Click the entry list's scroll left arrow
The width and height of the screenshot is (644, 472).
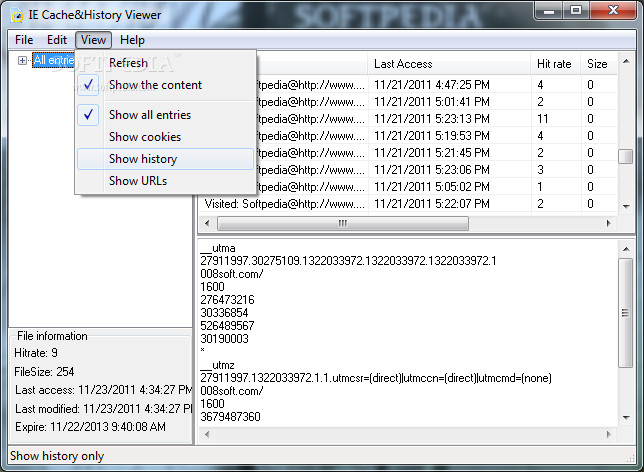[x=207, y=223]
